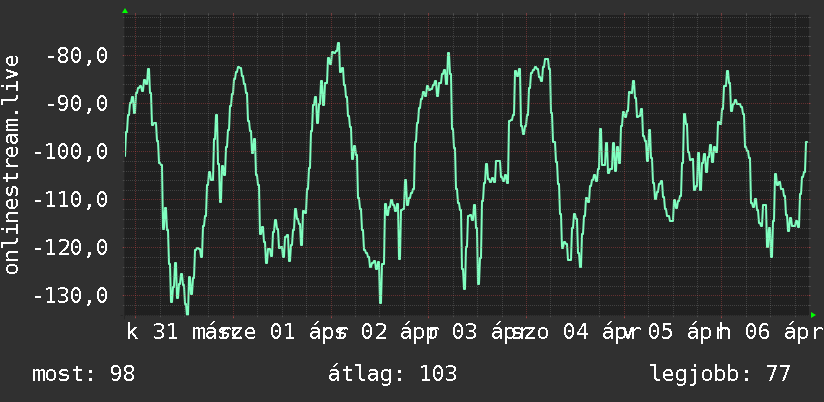This screenshot has height=402, width=824.
Task: Click the '-90,0' y-axis label
Action: (x=77, y=104)
